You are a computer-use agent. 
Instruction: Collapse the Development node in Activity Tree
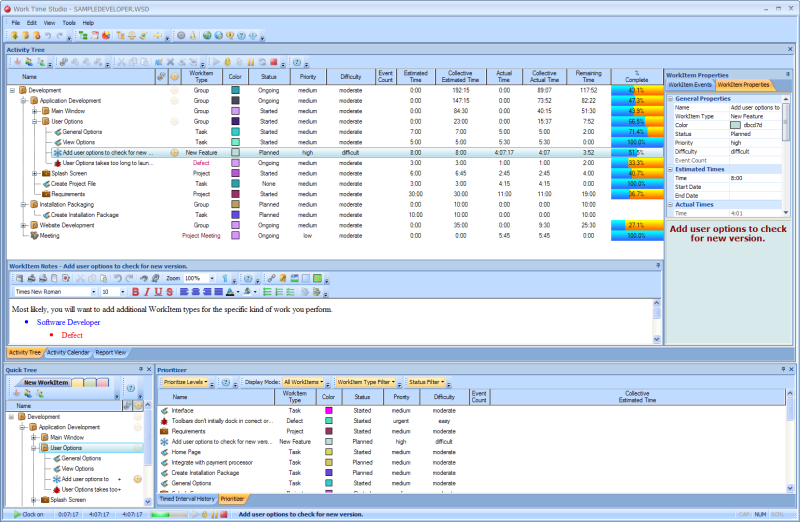pos(12,90)
